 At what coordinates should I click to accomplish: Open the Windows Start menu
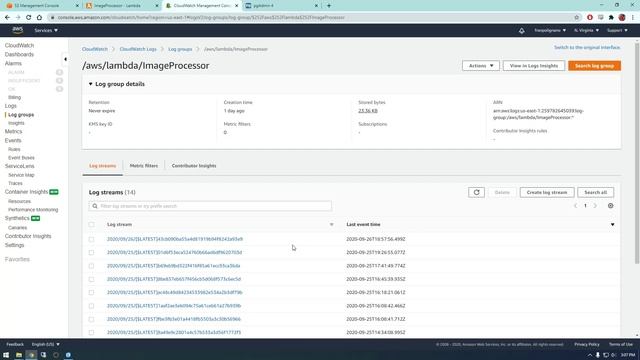point(6,355)
